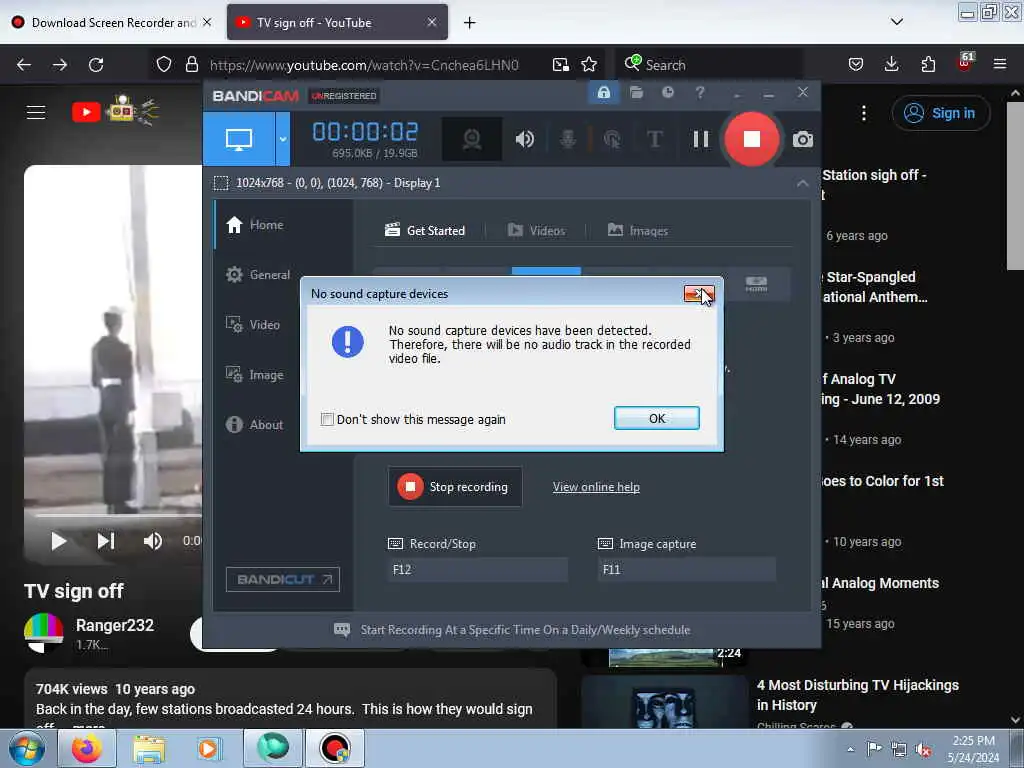The width and height of the screenshot is (1024, 768).
Task: Click the YouTube logo
Action: [x=114, y=112]
